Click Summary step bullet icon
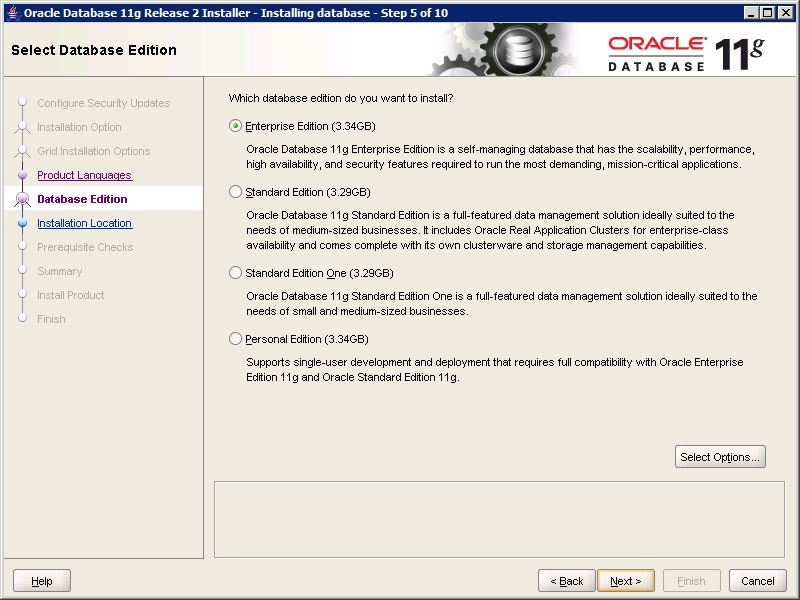The image size is (800, 600). point(22,270)
